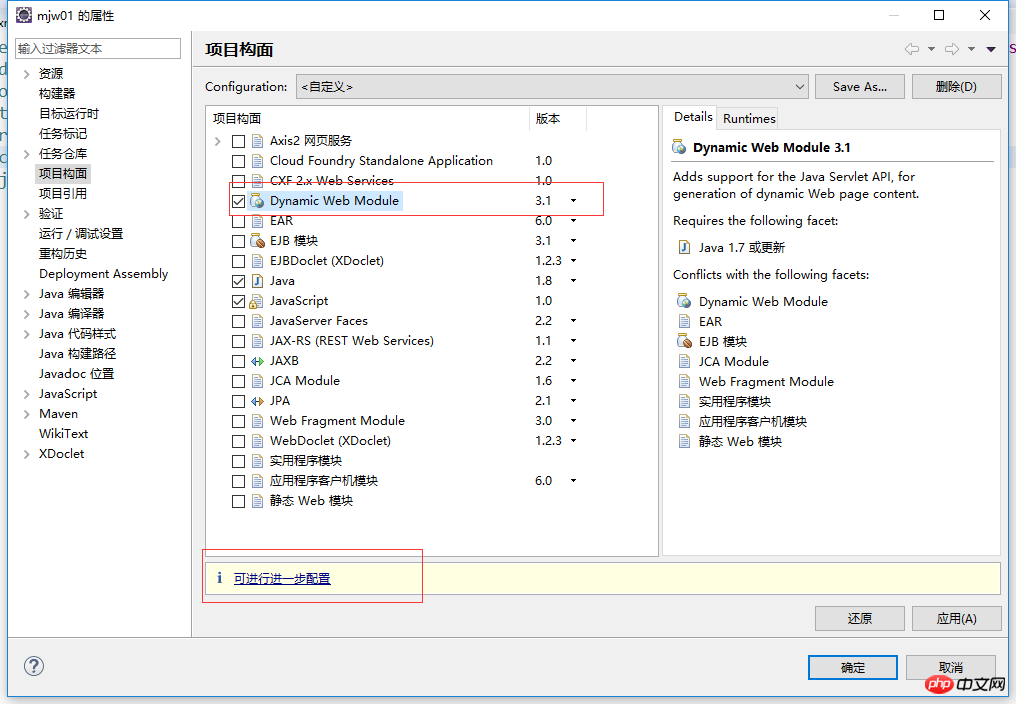Click the EJB 模块 facet icon
1016x704 pixels.
click(x=257, y=241)
